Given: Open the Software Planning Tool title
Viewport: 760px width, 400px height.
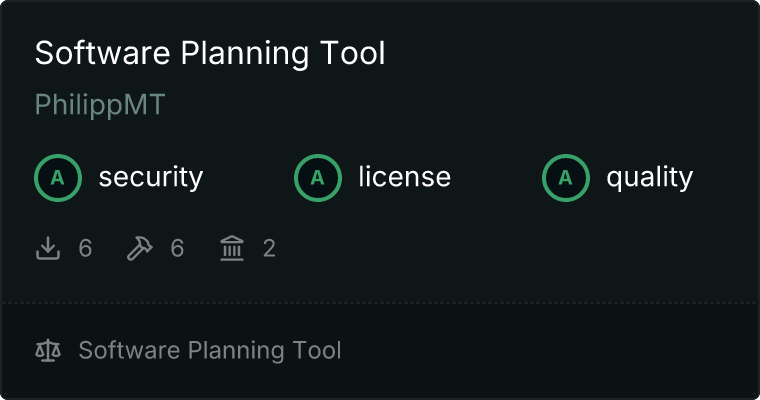Looking at the screenshot, I should (210, 54).
